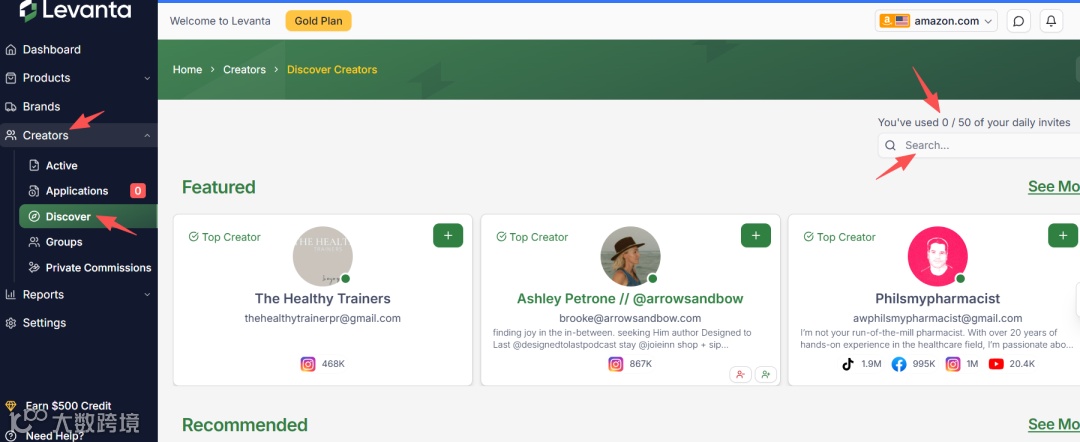The width and height of the screenshot is (1080, 442).
Task: Click the Discover compass icon
Action: click(34, 216)
